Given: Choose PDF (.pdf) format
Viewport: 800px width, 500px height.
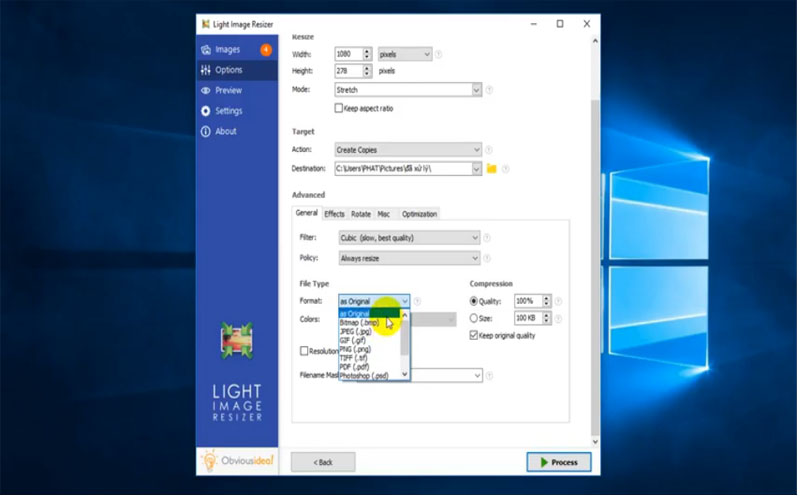Looking at the screenshot, I should click(370, 367).
